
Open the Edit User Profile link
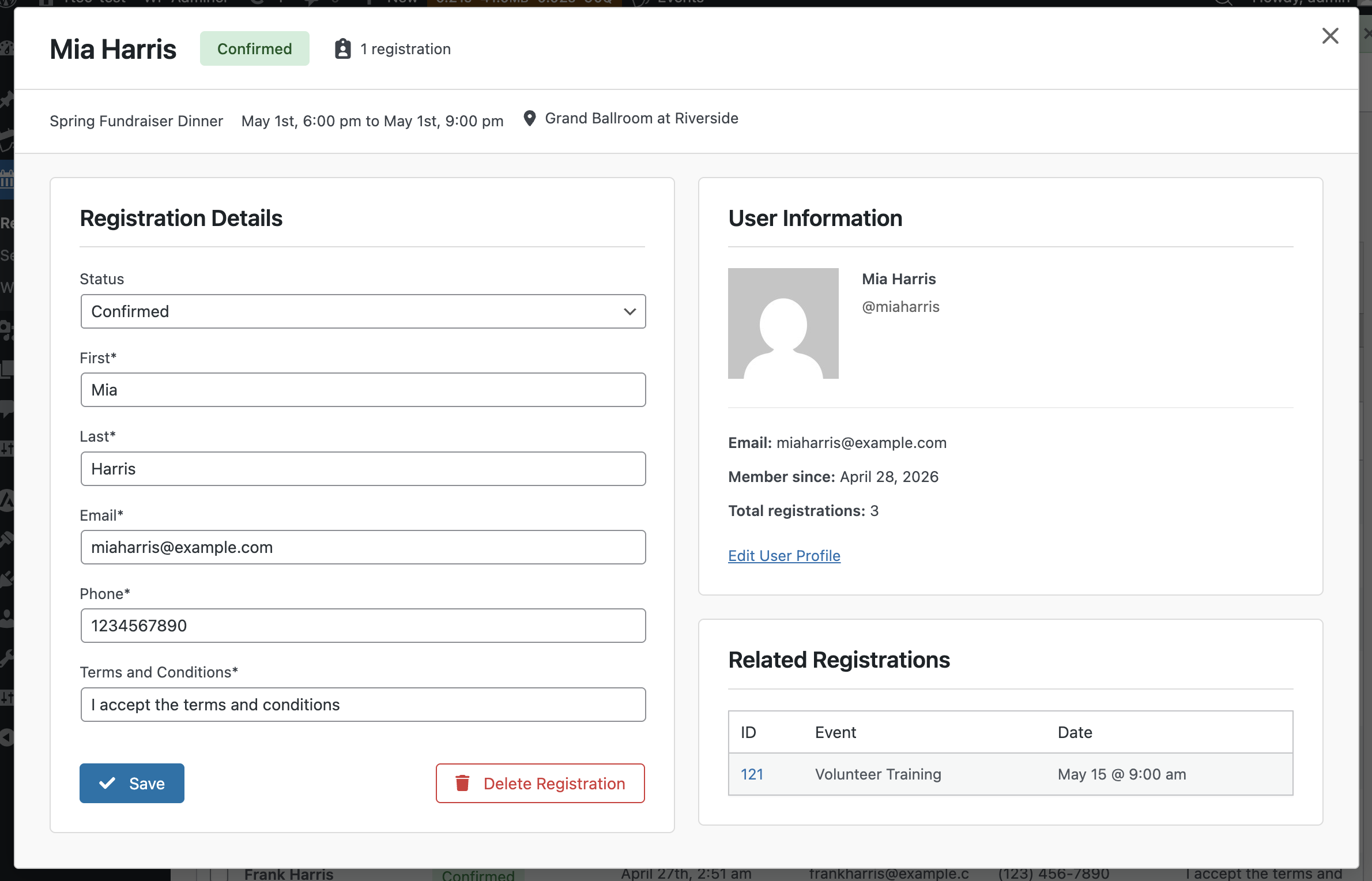(784, 555)
